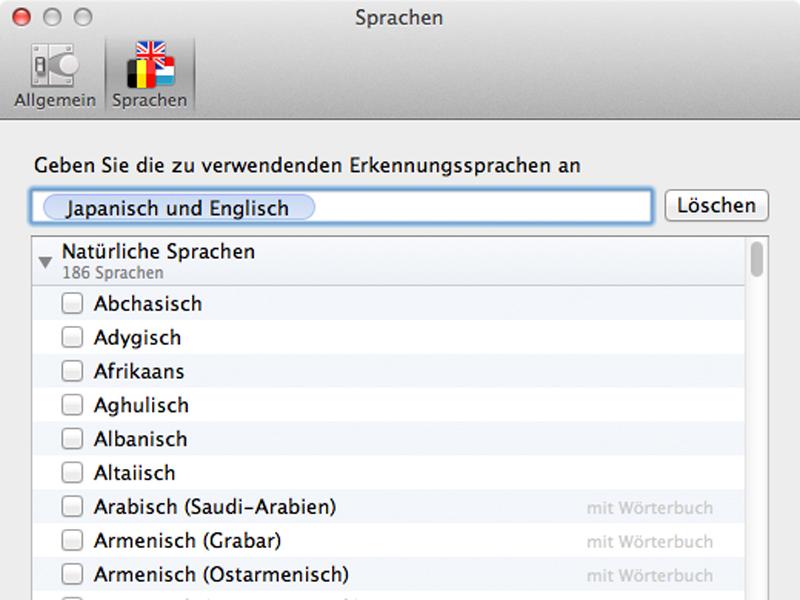Viewport: 800px width, 600px height.
Task: Enable the Abchasisch checkbox
Action: click(x=72, y=304)
